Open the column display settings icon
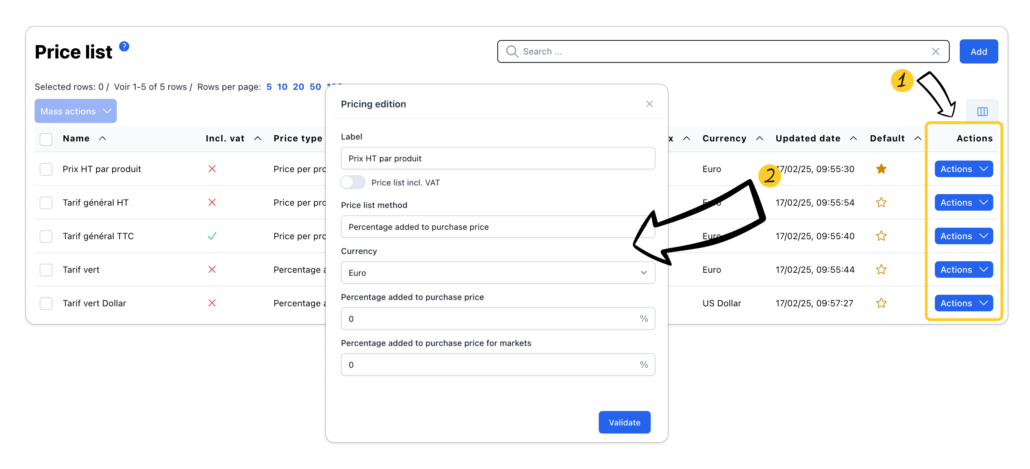 pos(981,111)
